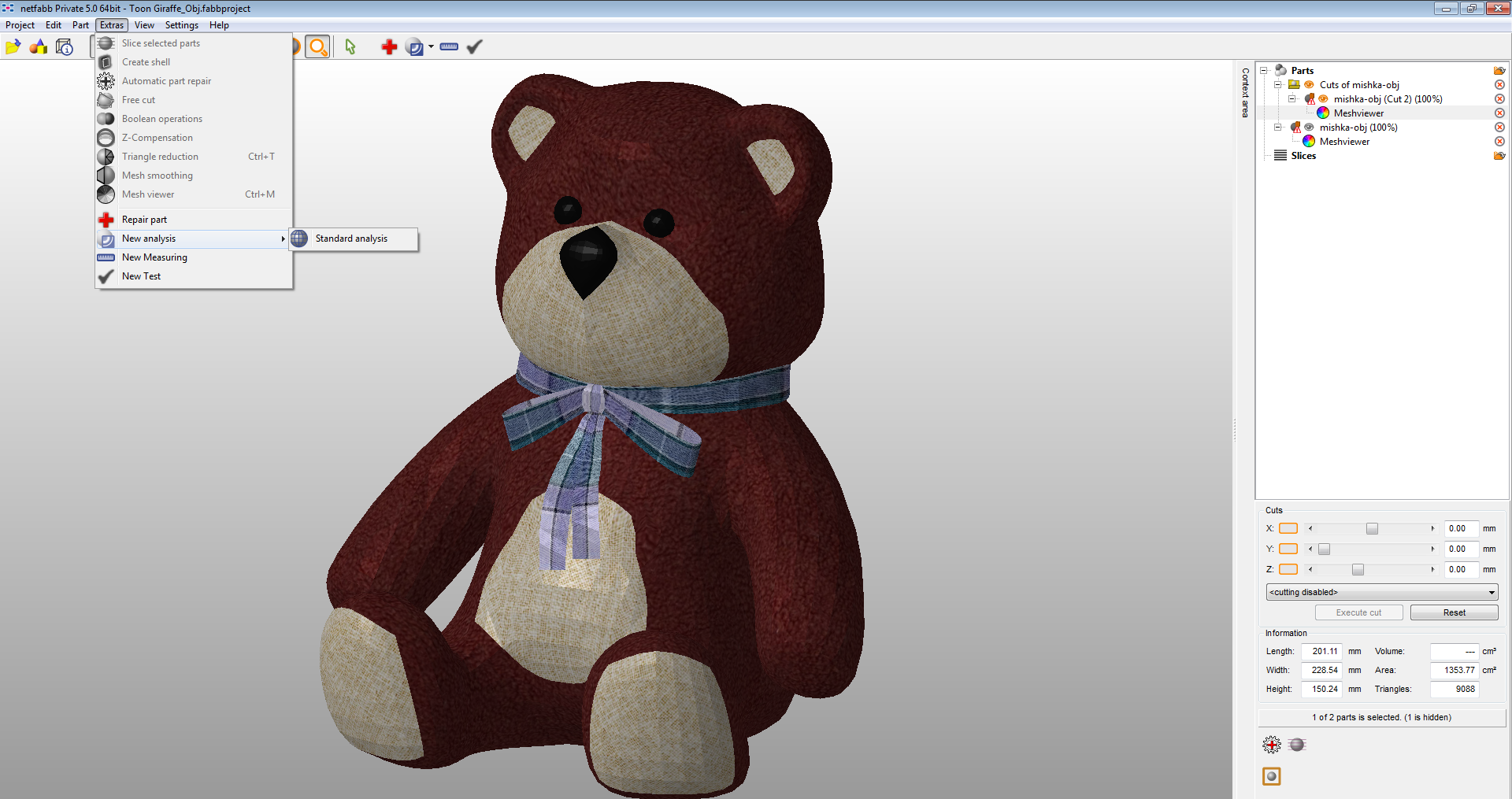
Task: Click the open project folder toolbar icon
Action: (13, 47)
